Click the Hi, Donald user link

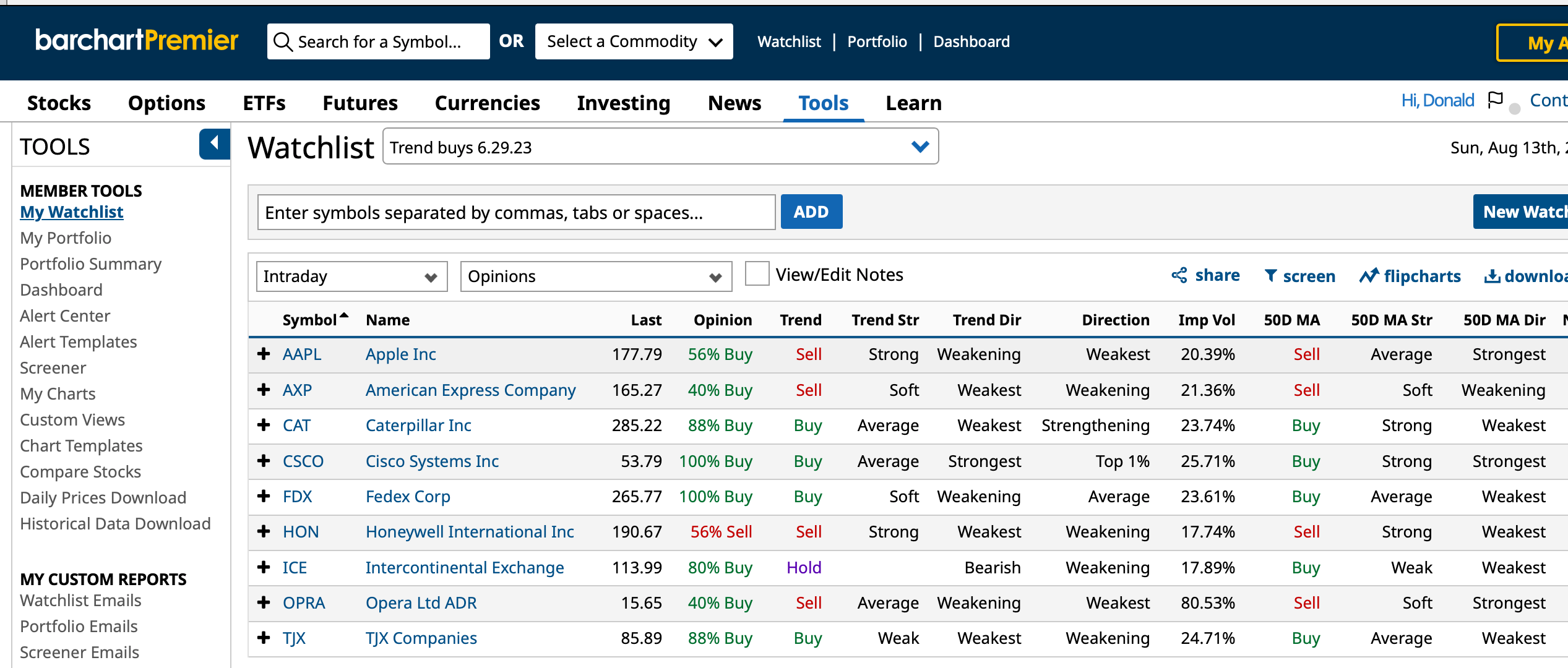[1437, 100]
